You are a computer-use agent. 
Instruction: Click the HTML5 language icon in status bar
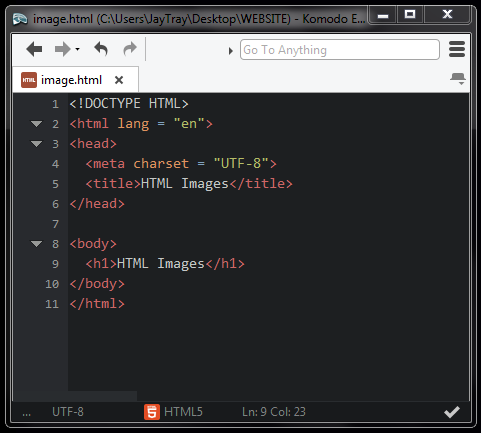(152, 412)
